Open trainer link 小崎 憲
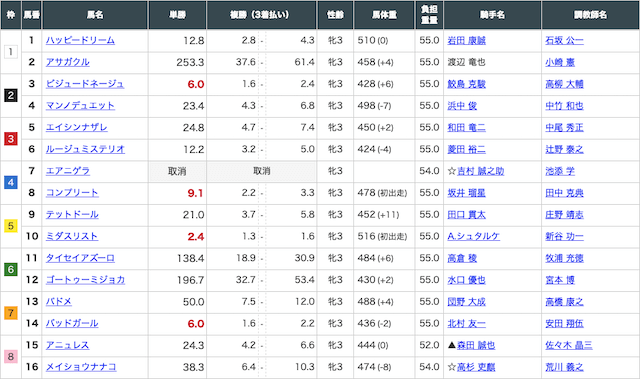This screenshot has height=379, width=640. click(560, 62)
